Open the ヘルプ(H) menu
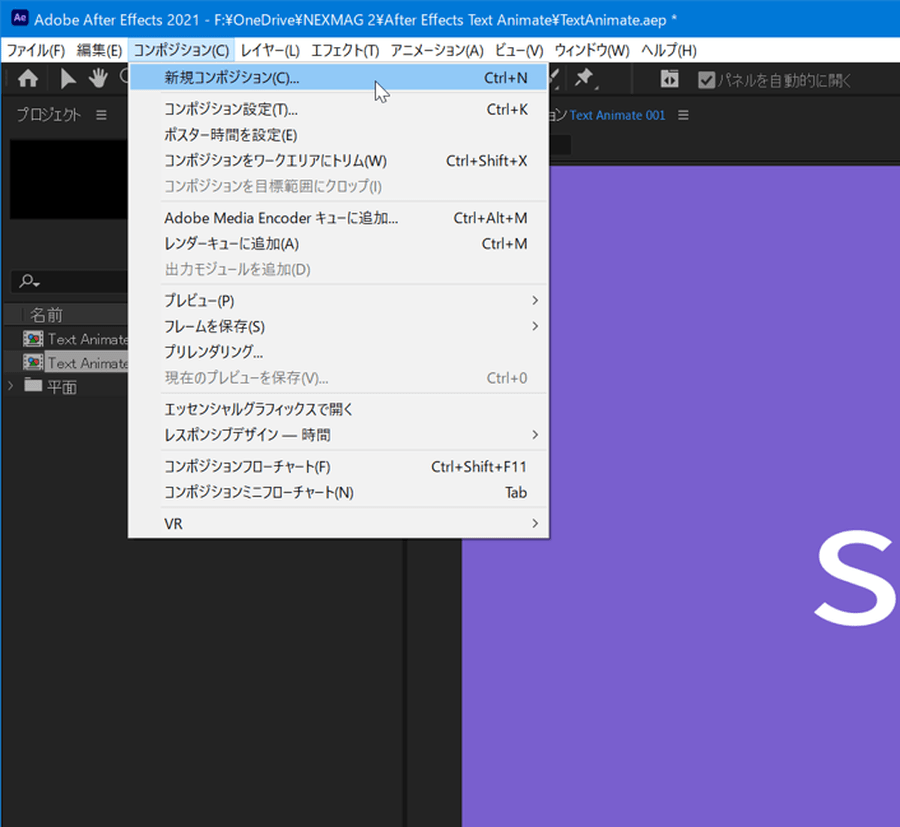 pyautogui.click(x=669, y=51)
